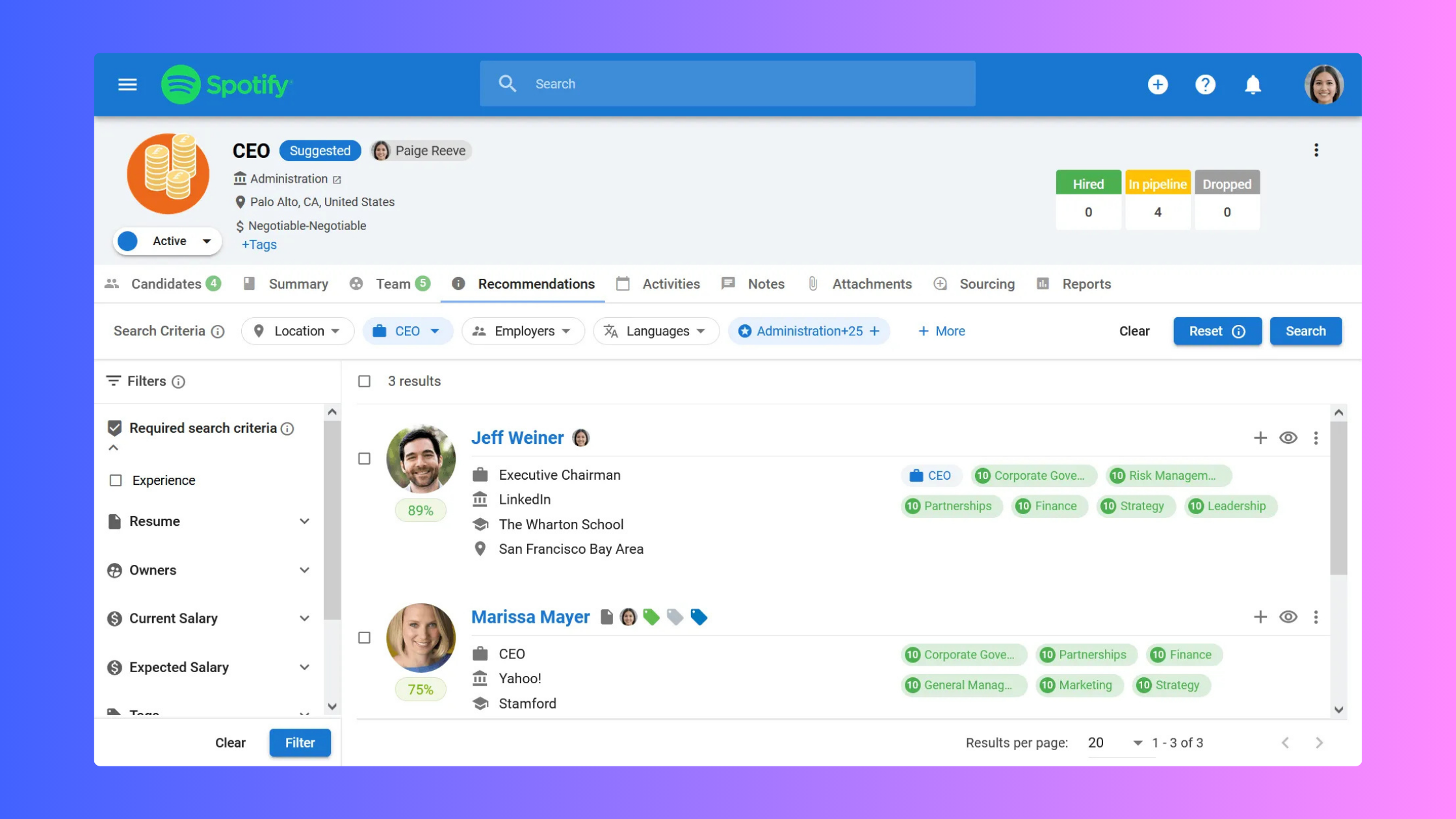Switch to the Summary tab
This screenshot has height=819, width=1456.
[286, 284]
